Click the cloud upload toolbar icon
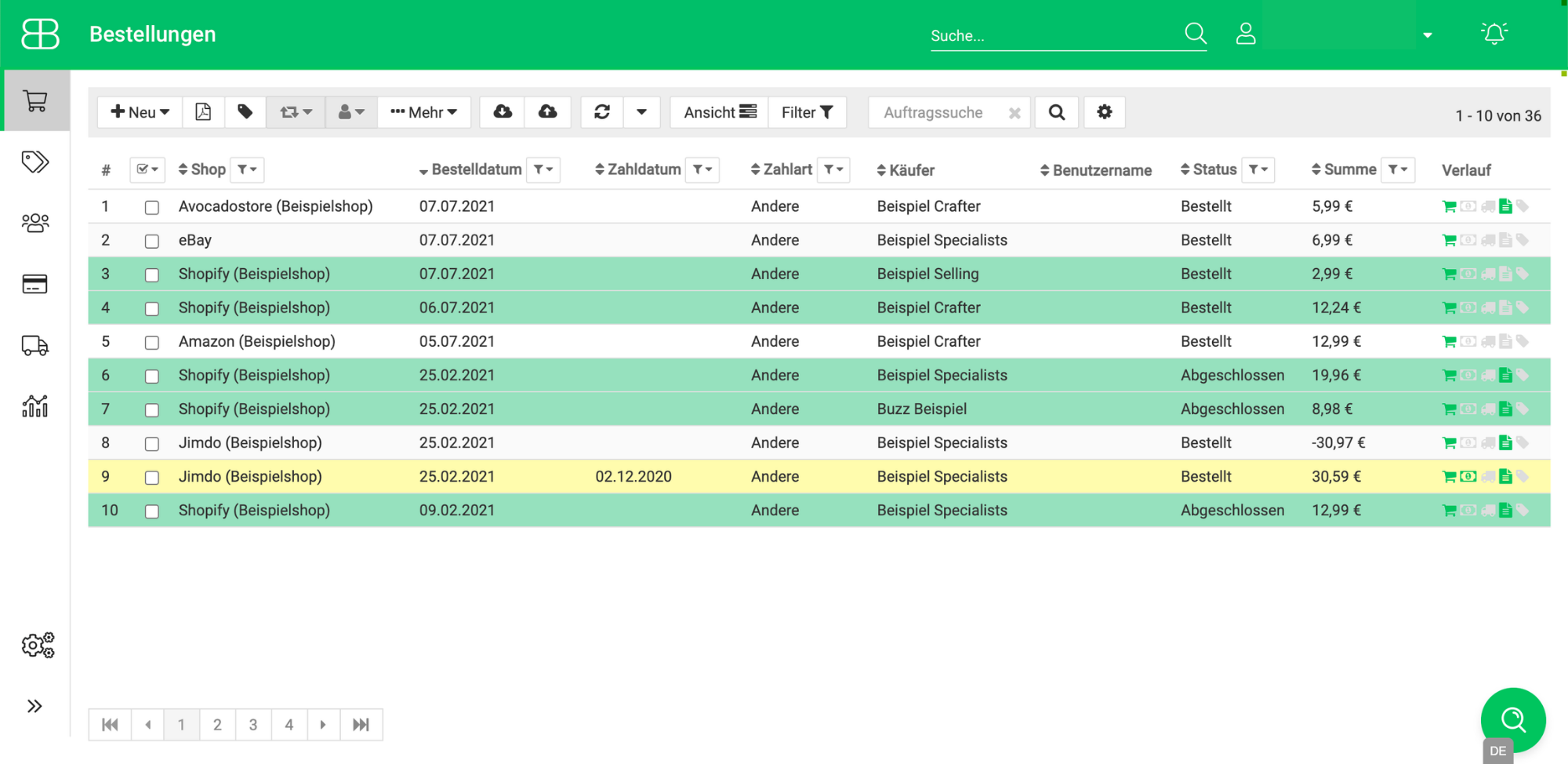 click(x=548, y=112)
